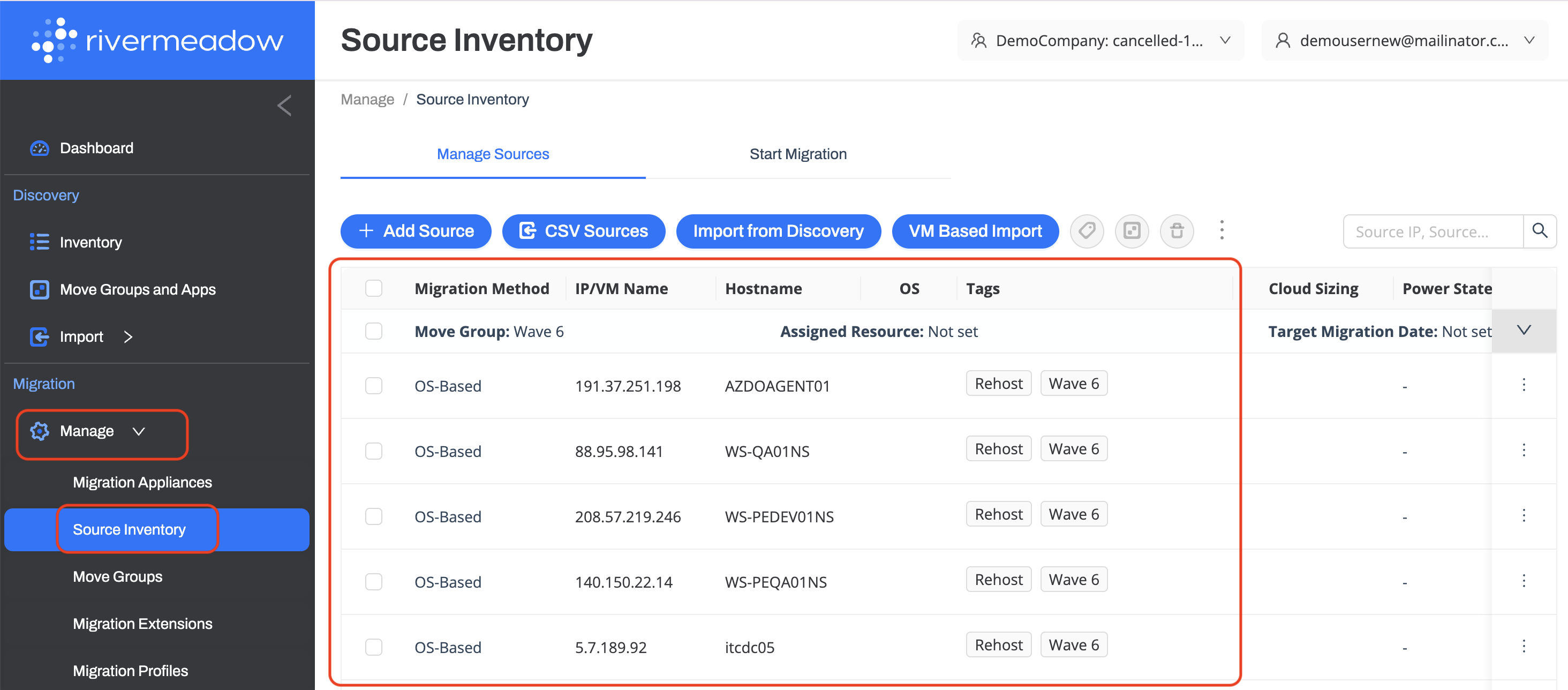
Task: Click the move group icon in the toolbar
Action: pos(1132,231)
